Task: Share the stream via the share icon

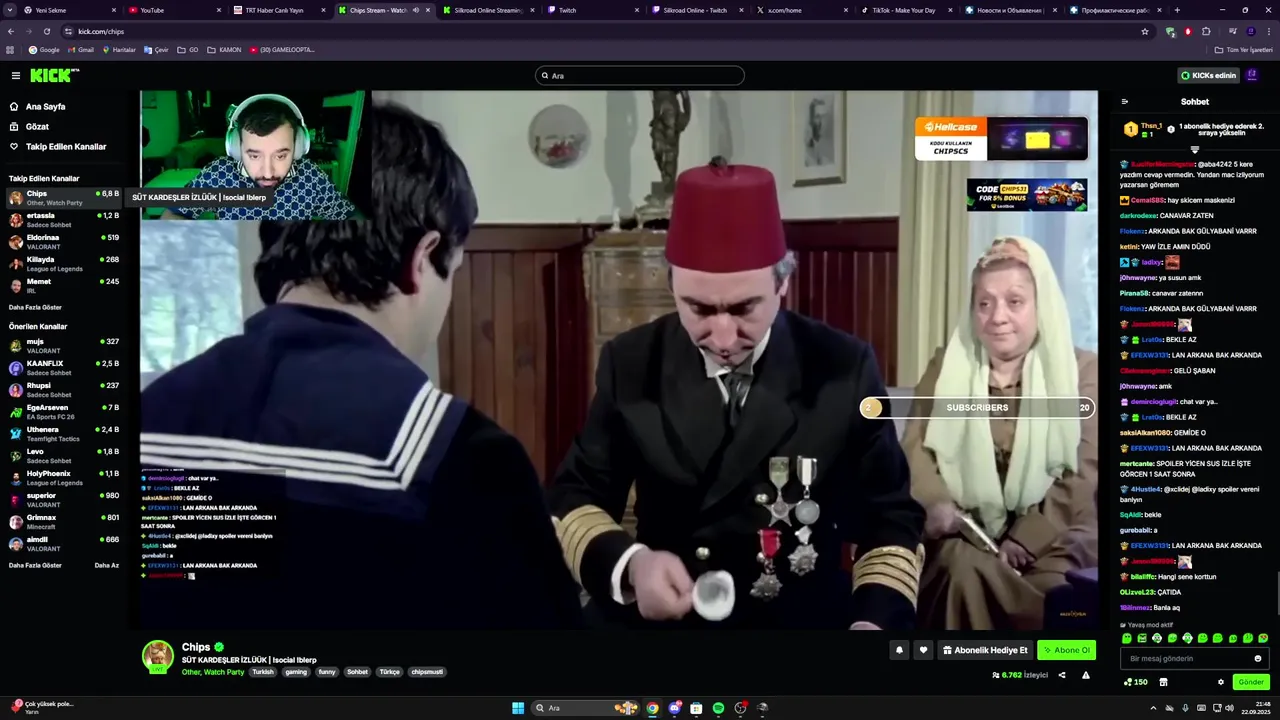Action: click(1062, 675)
